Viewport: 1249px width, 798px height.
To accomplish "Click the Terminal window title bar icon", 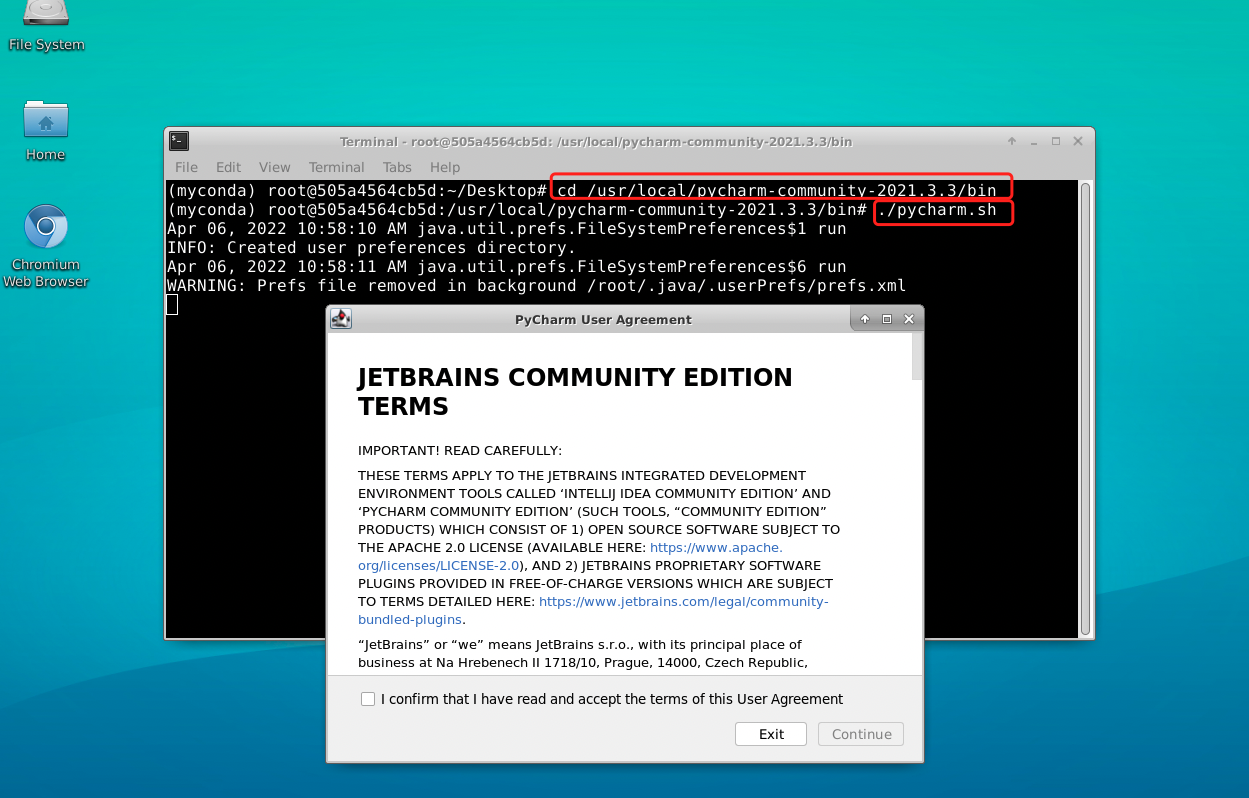I will [178, 141].
